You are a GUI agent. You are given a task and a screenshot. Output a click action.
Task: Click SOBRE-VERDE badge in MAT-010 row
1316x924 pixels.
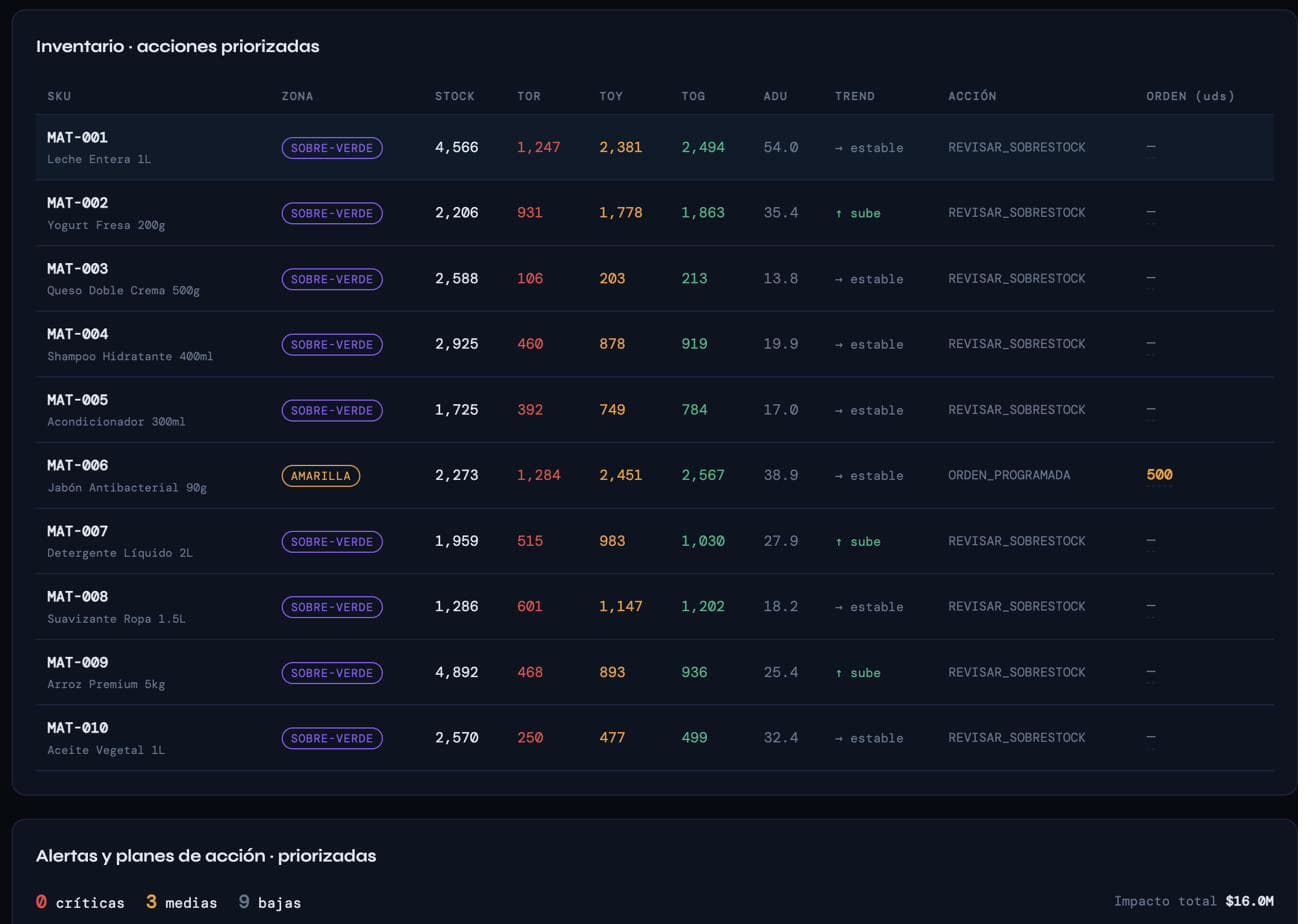pos(332,739)
